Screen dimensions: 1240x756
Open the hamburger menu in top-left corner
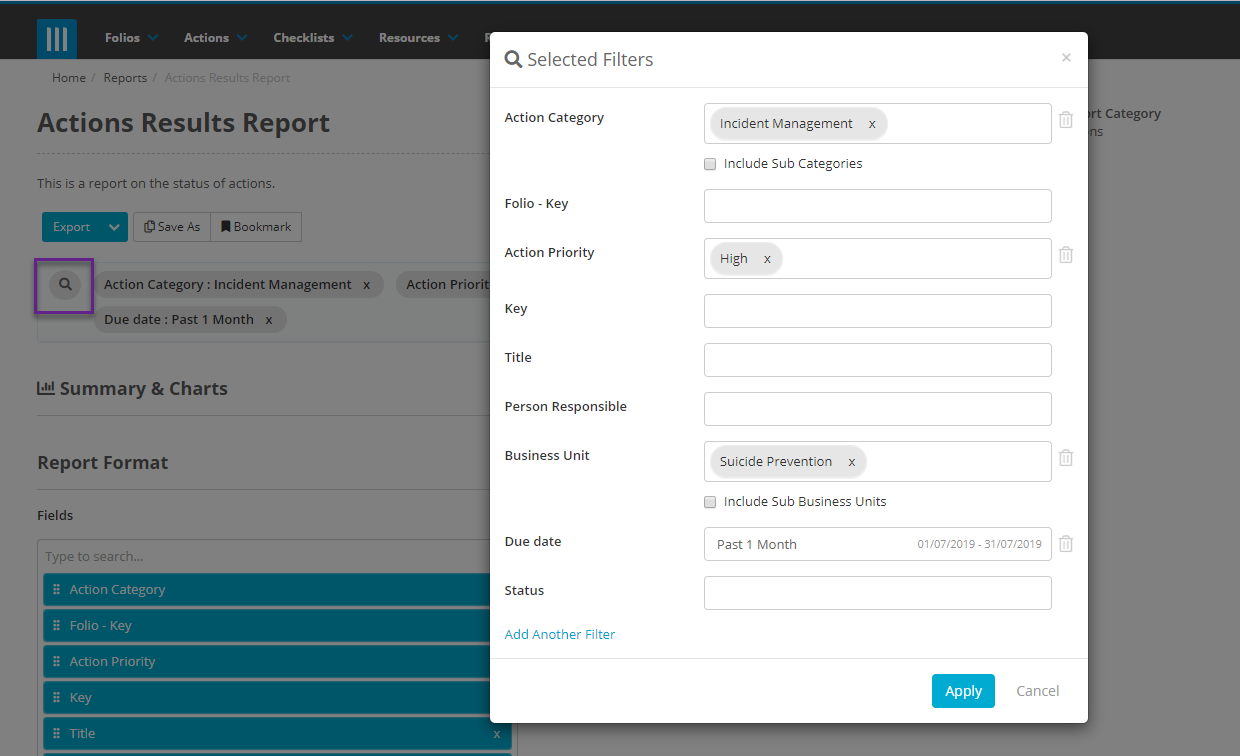[x=57, y=37]
